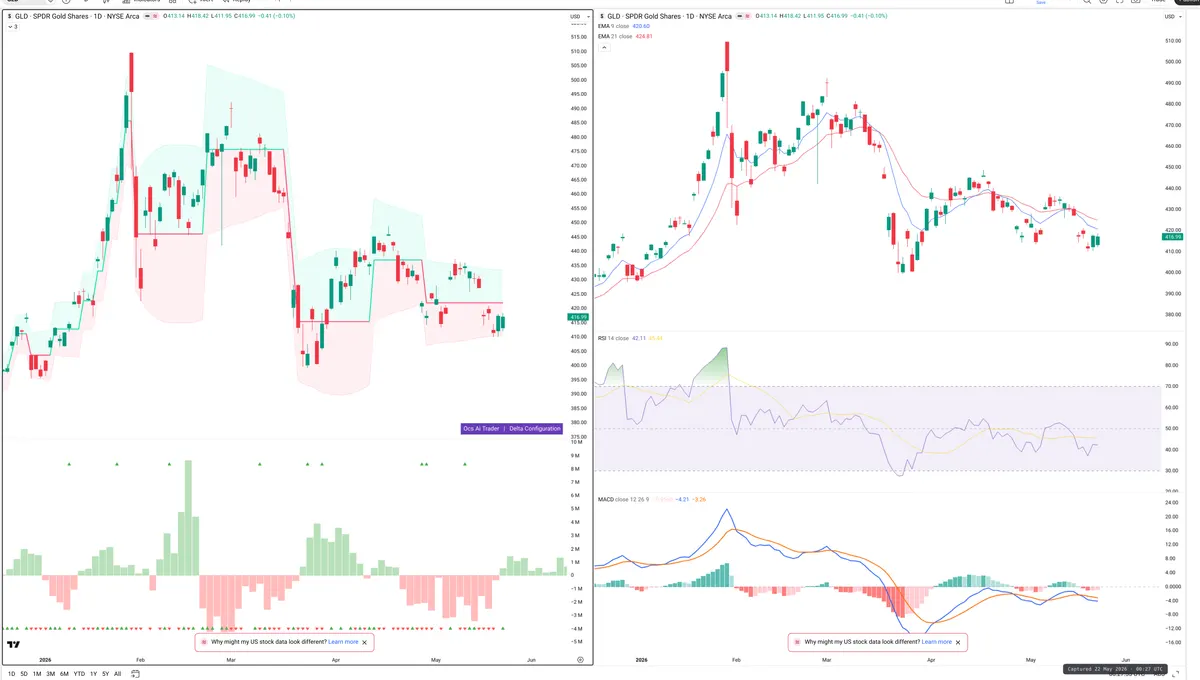Select the 1D time range
The image size is (1200, 680).
click(11, 674)
